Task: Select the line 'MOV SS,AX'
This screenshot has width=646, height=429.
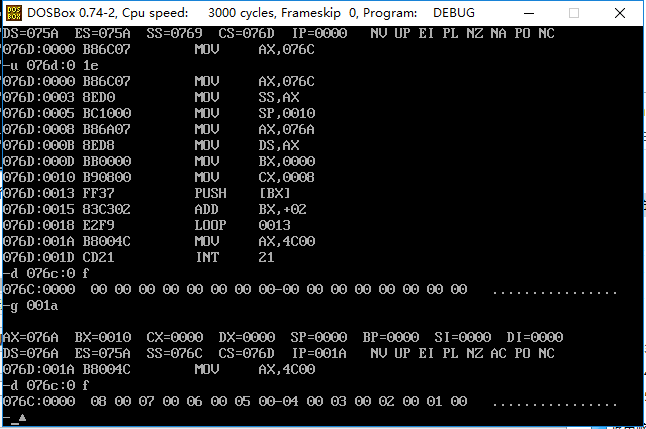Action: tap(247, 97)
